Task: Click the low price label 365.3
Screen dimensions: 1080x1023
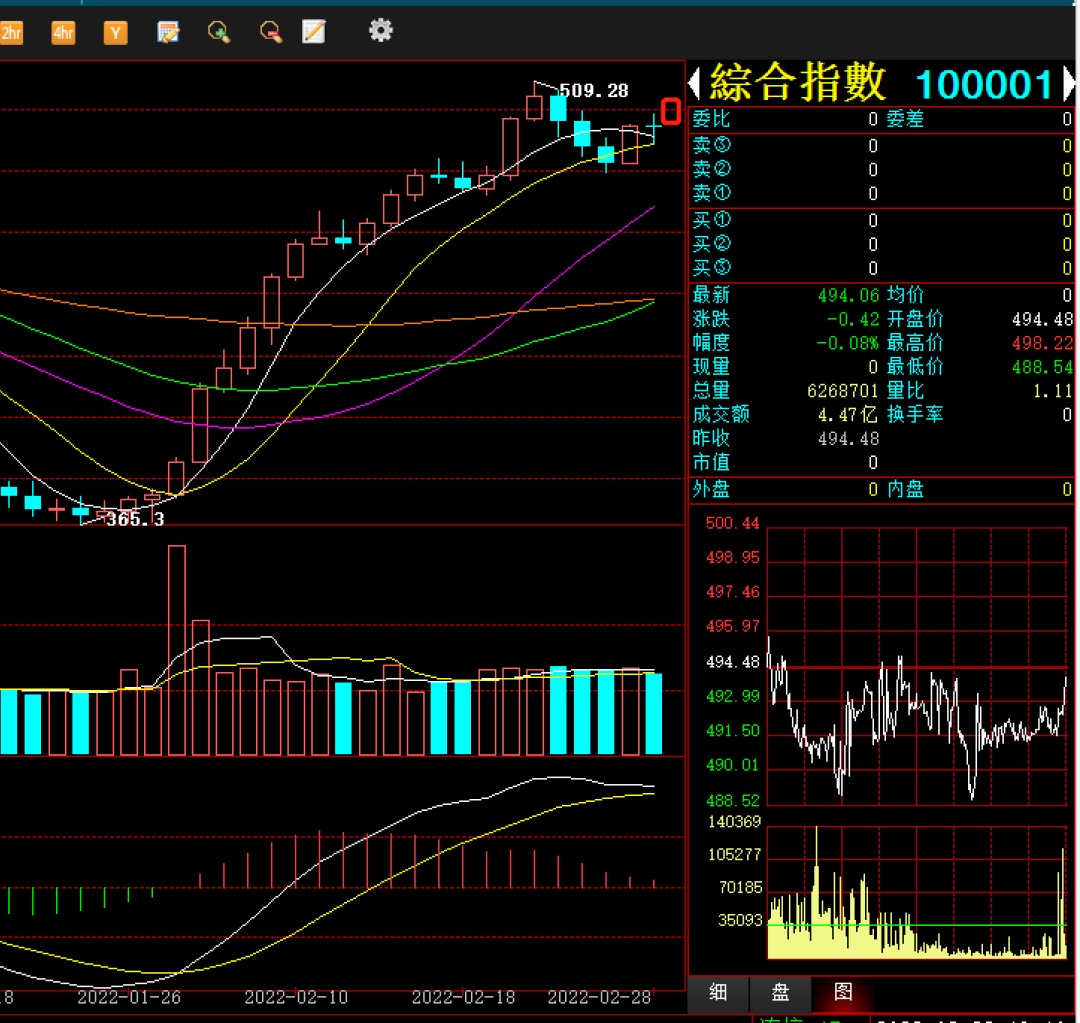Action: pyautogui.click(x=135, y=519)
